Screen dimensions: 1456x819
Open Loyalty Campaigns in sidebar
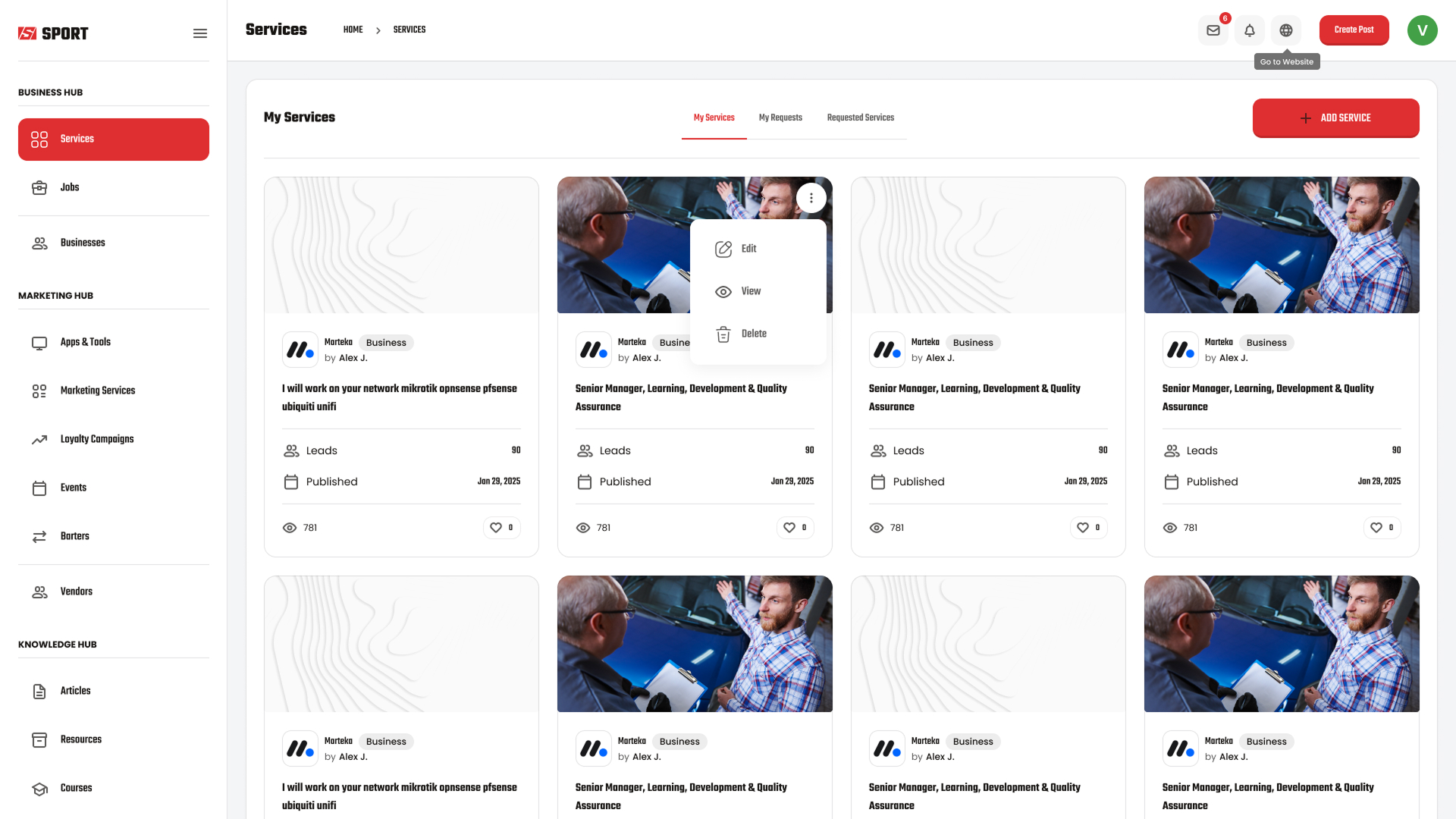tap(114, 439)
